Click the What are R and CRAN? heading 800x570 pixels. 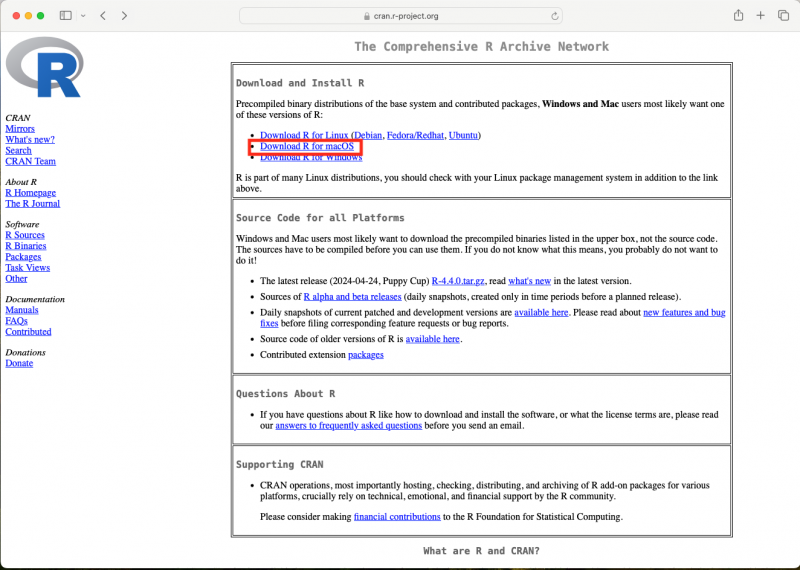[481, 551]
